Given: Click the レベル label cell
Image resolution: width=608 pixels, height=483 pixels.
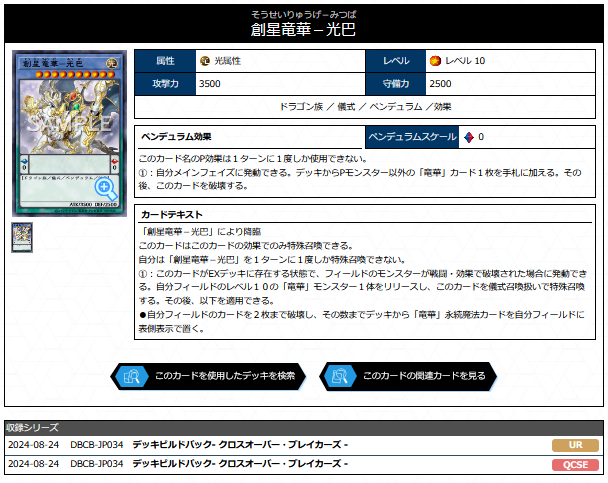Looking at the screenshot, I should [396, 61].
